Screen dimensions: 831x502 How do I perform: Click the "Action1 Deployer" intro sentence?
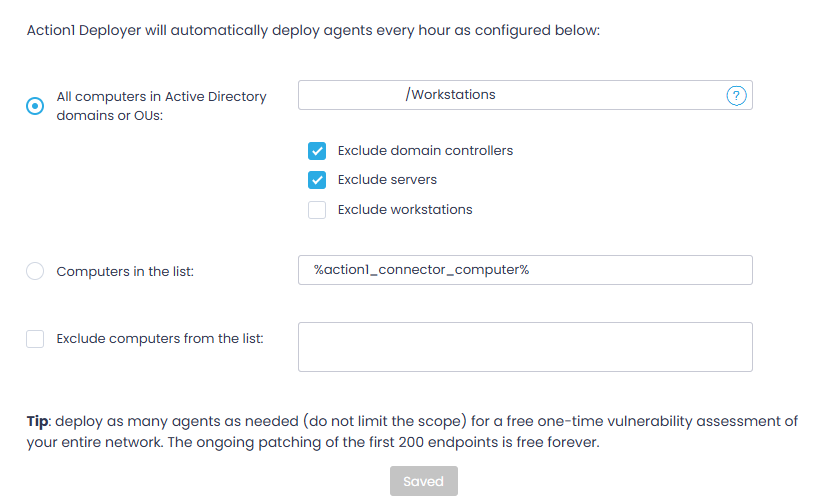(x=312, y=31)
